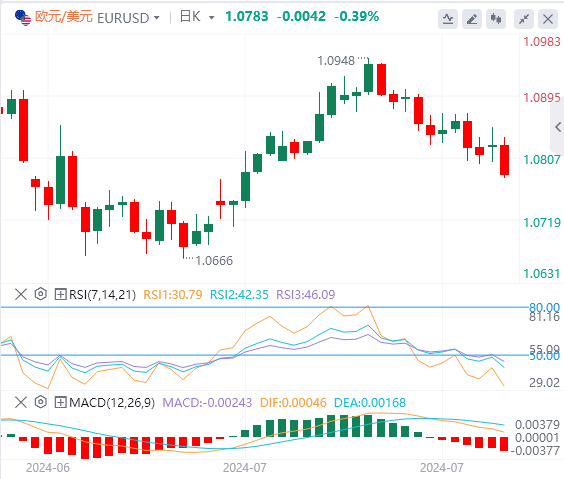
Task: Click the high label 1.0948
Action: coord(336,61)
